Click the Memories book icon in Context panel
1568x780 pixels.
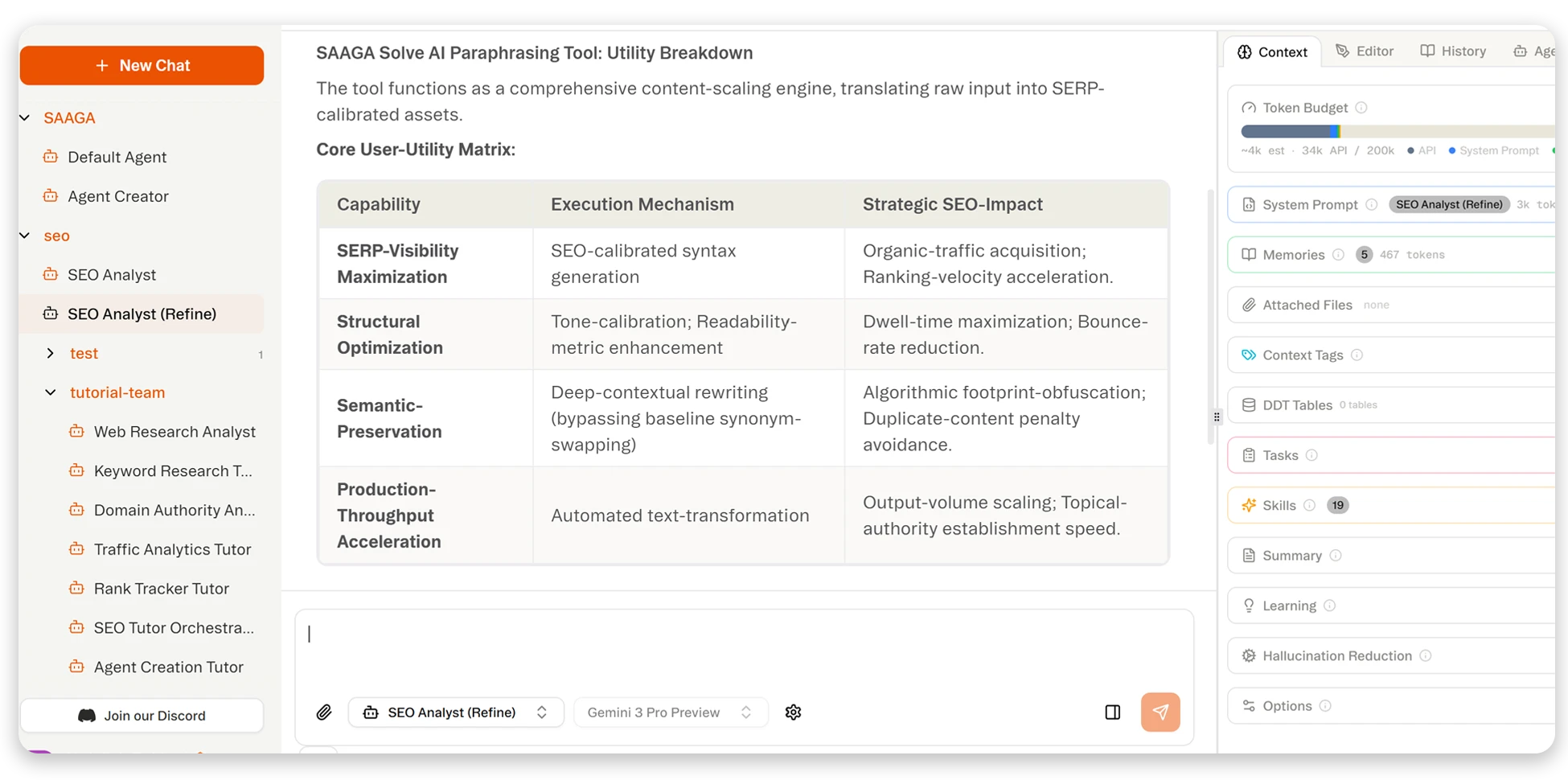click(1248, 254)
